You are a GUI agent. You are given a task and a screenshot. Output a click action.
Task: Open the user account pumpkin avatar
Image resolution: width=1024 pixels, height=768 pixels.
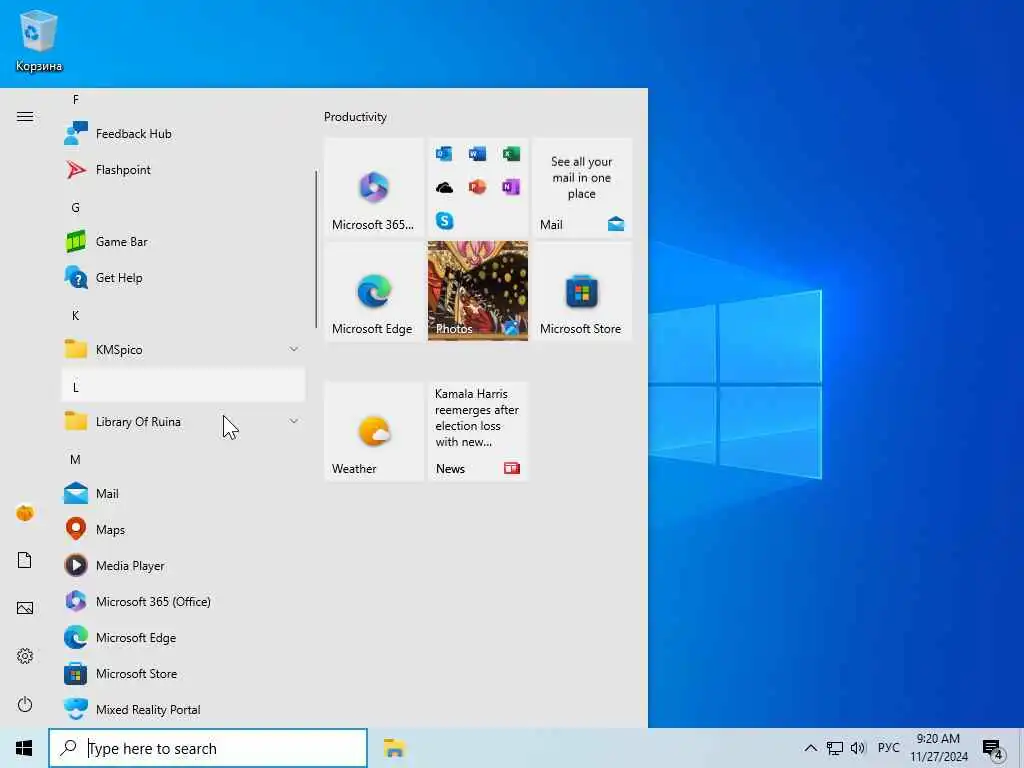(25, 513)
